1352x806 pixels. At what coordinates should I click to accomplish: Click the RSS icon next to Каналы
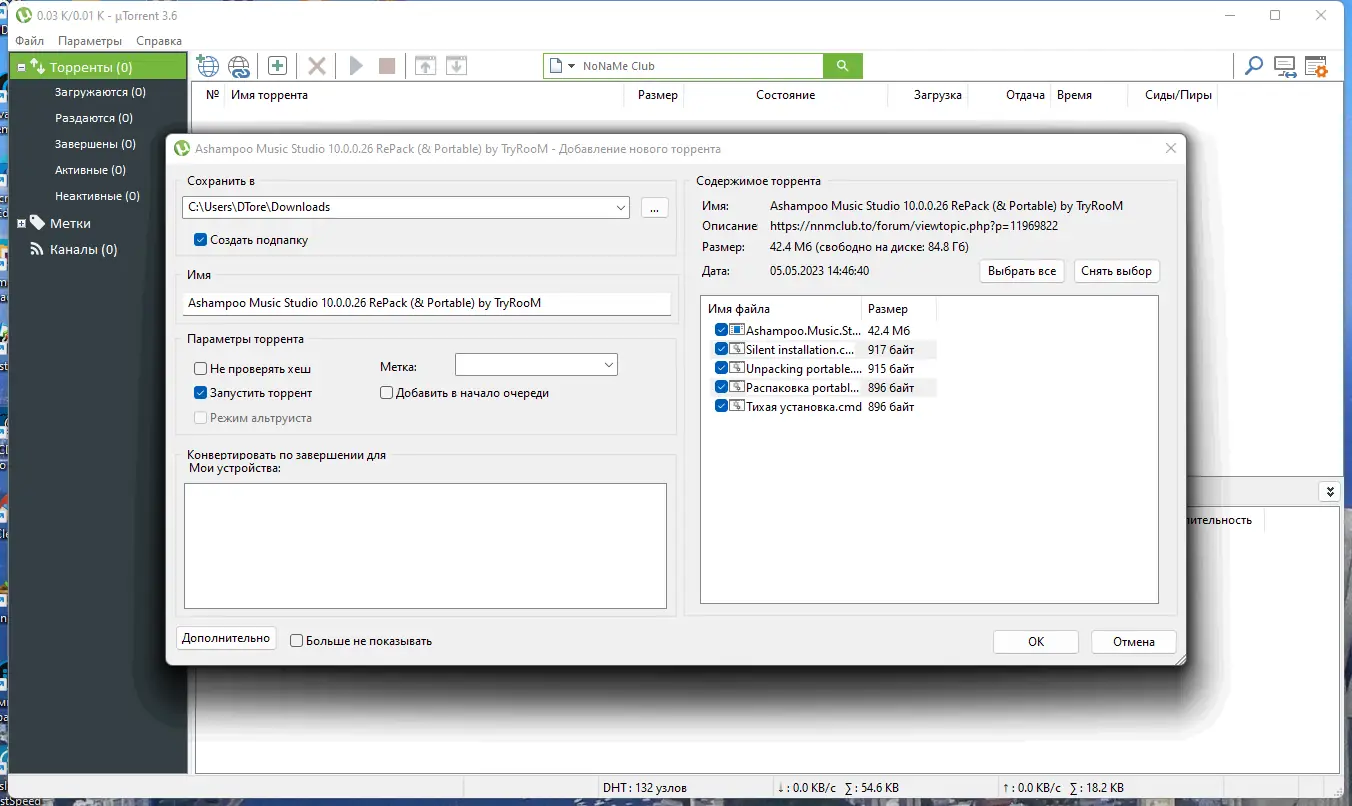[38, 249]
